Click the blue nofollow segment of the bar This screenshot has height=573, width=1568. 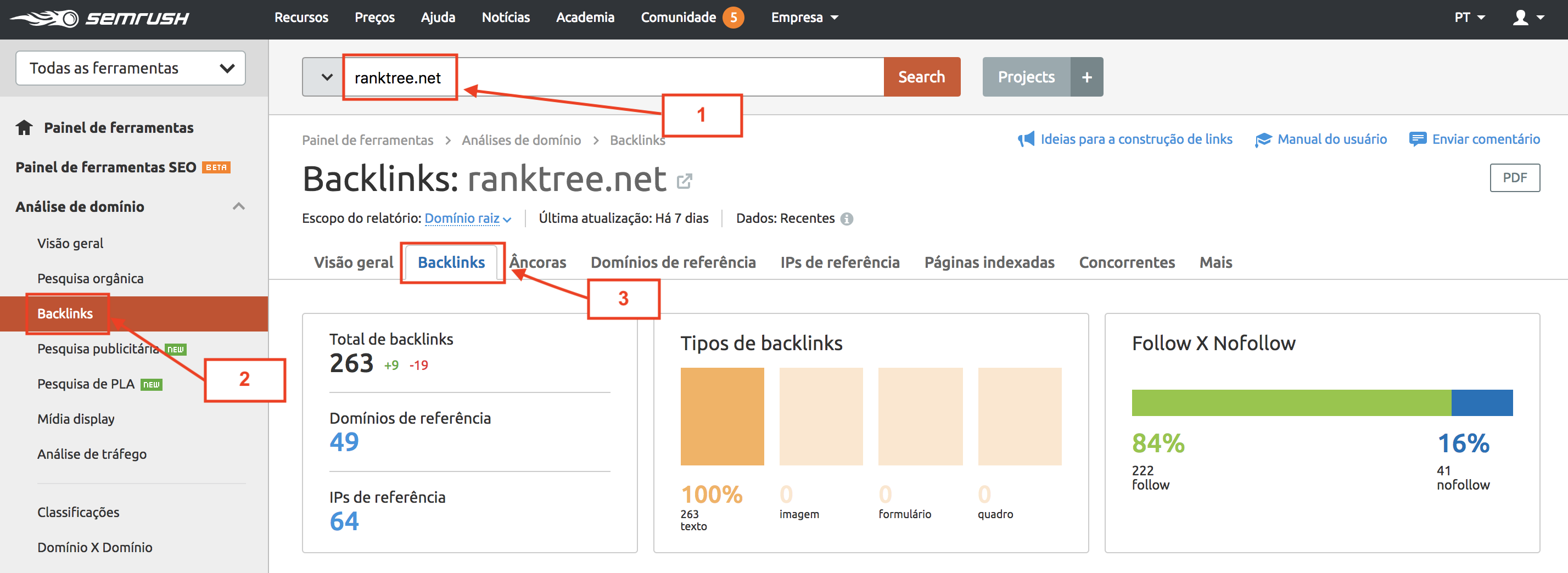tap(1482, 403)
